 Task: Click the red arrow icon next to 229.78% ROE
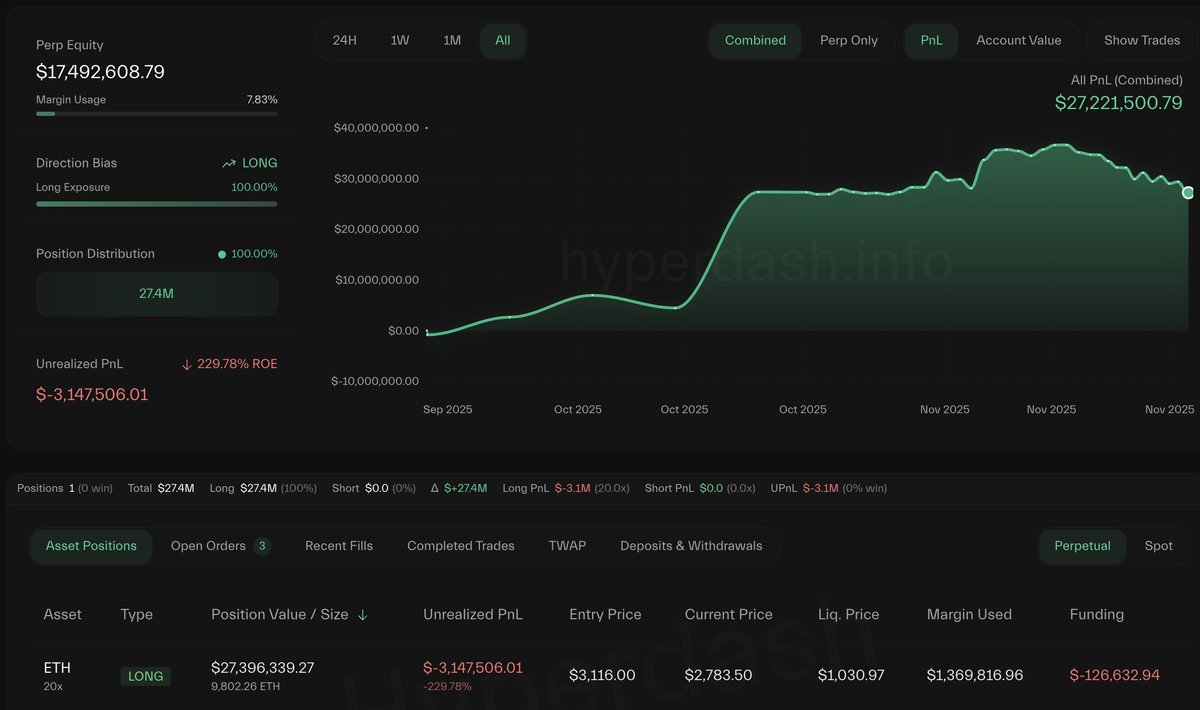tap(185, 363)
